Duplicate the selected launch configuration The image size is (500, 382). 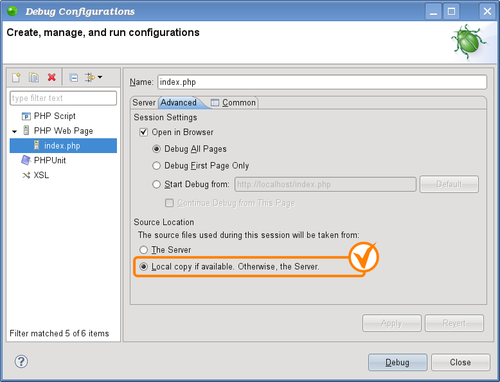[34, 77]
